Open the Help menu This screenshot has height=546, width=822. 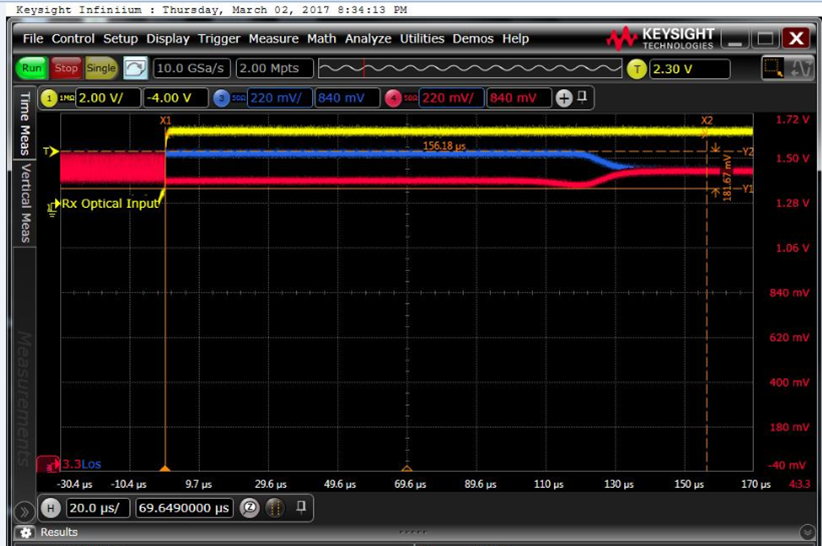515,39
